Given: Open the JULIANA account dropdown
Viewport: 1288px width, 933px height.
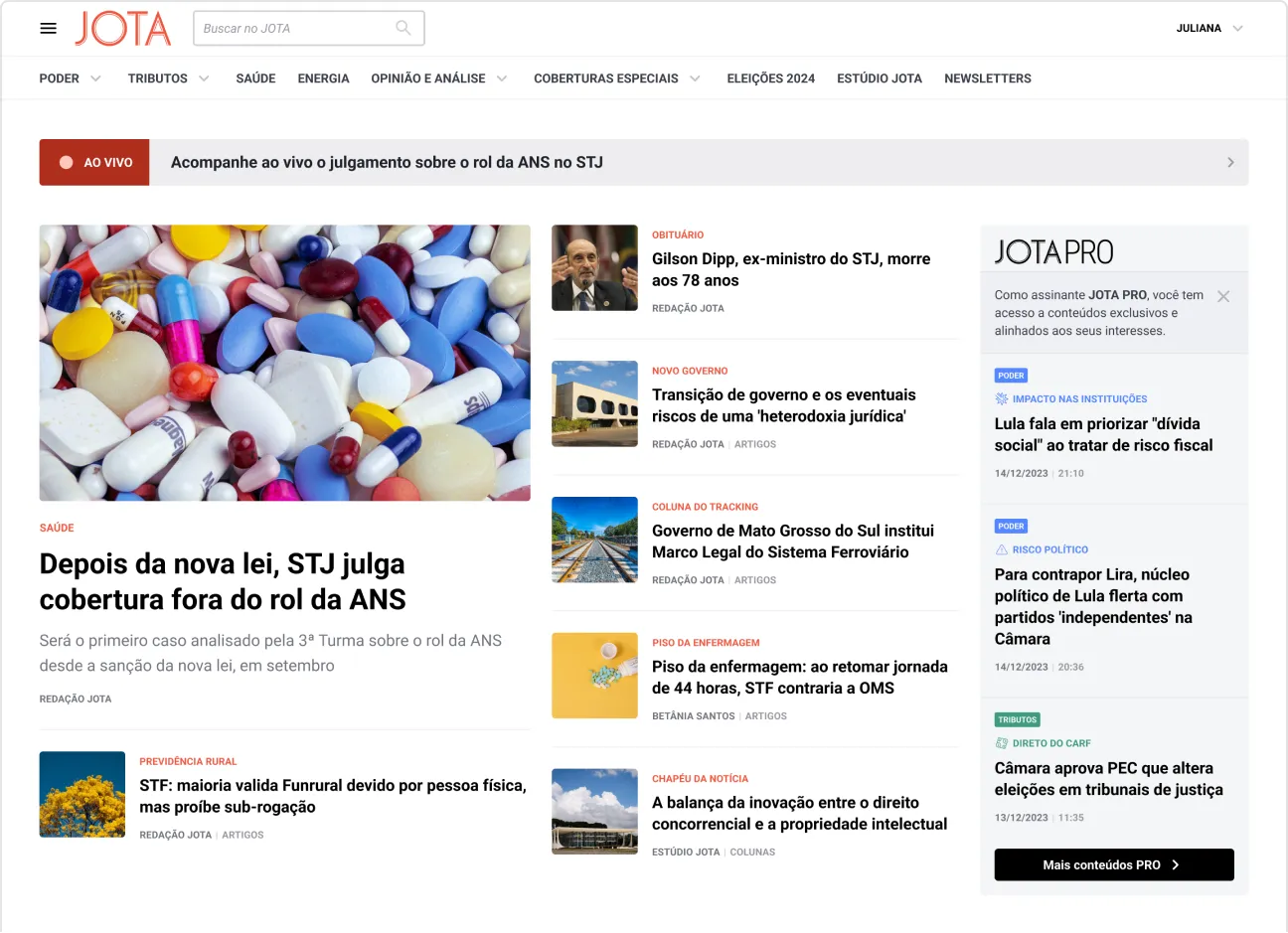Looking at the screenshot, I should [1209, 29].
